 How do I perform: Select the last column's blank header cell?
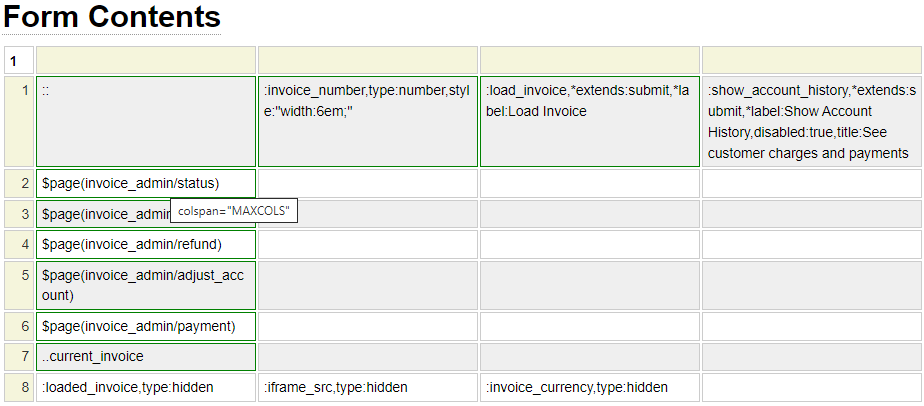pyautogui.click(x=811, y=60)
